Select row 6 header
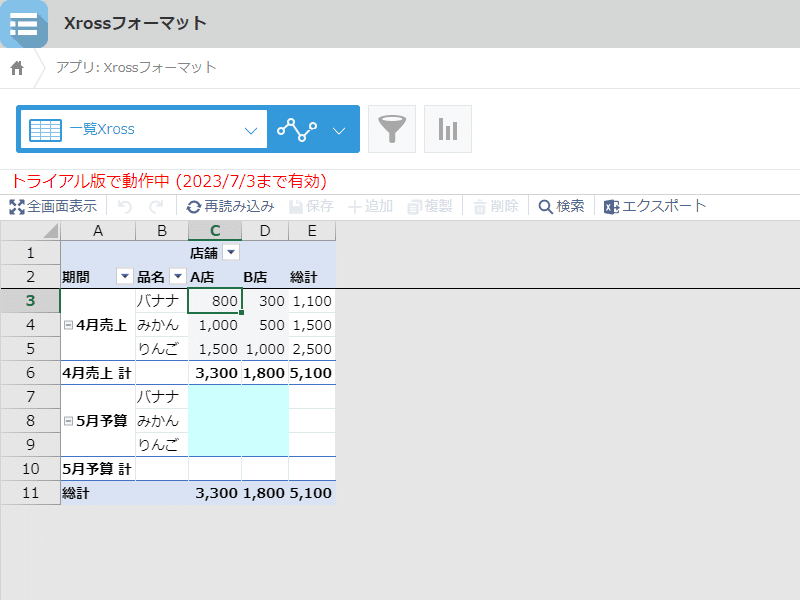Image resolution: width=800 pixels, height=600 pixels. pyautogui.click(x=31, y=372)
